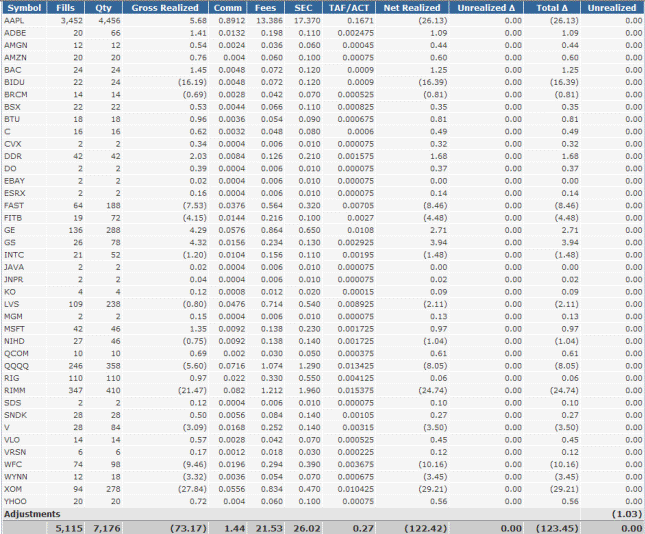The height and width of the screenshot is (534, 645).
Task: Click total delta value (123.45)
Action: click(x=557, y=528)
